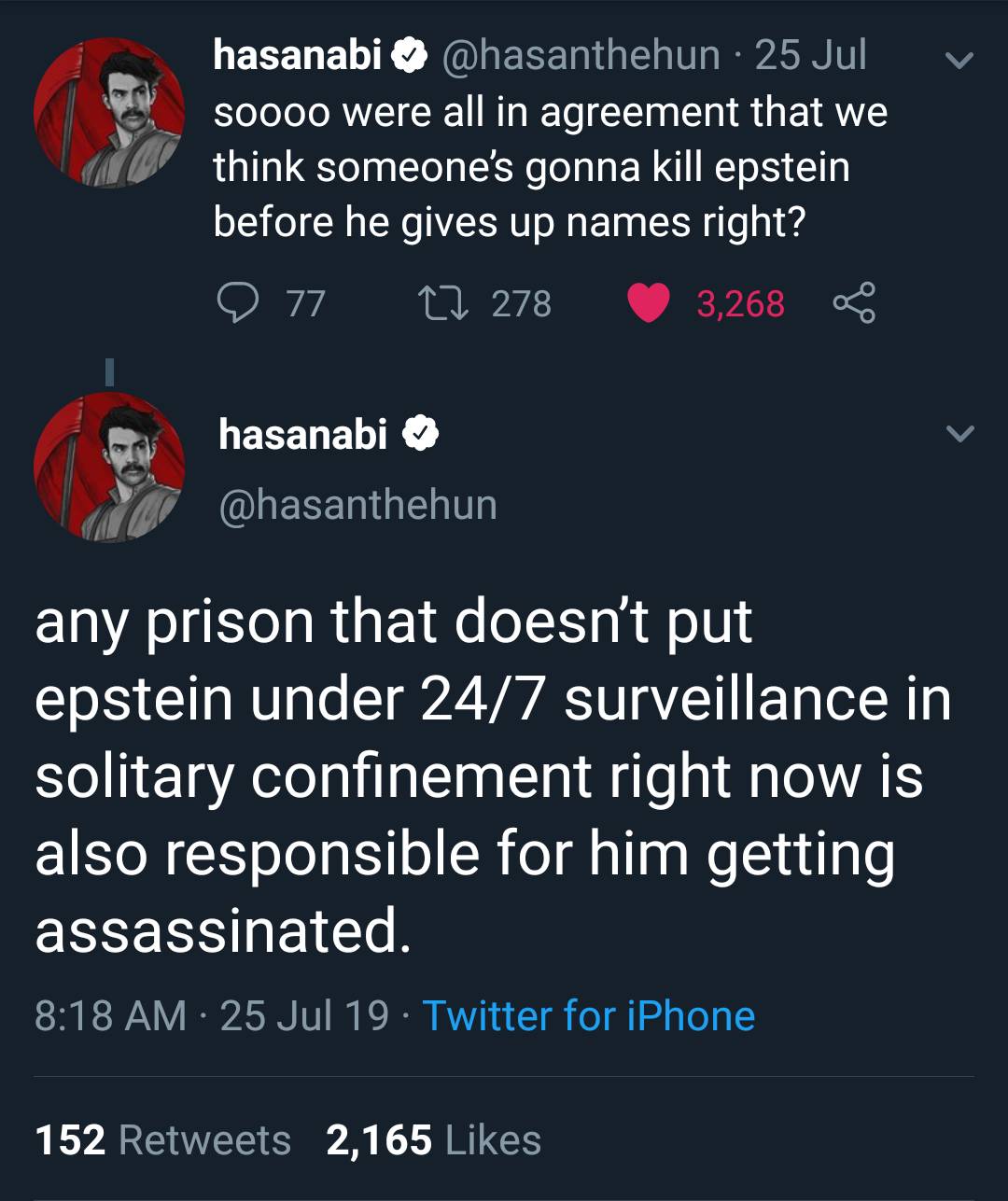
Task: Click the verified badge on the second tweet
Action: 422,431
